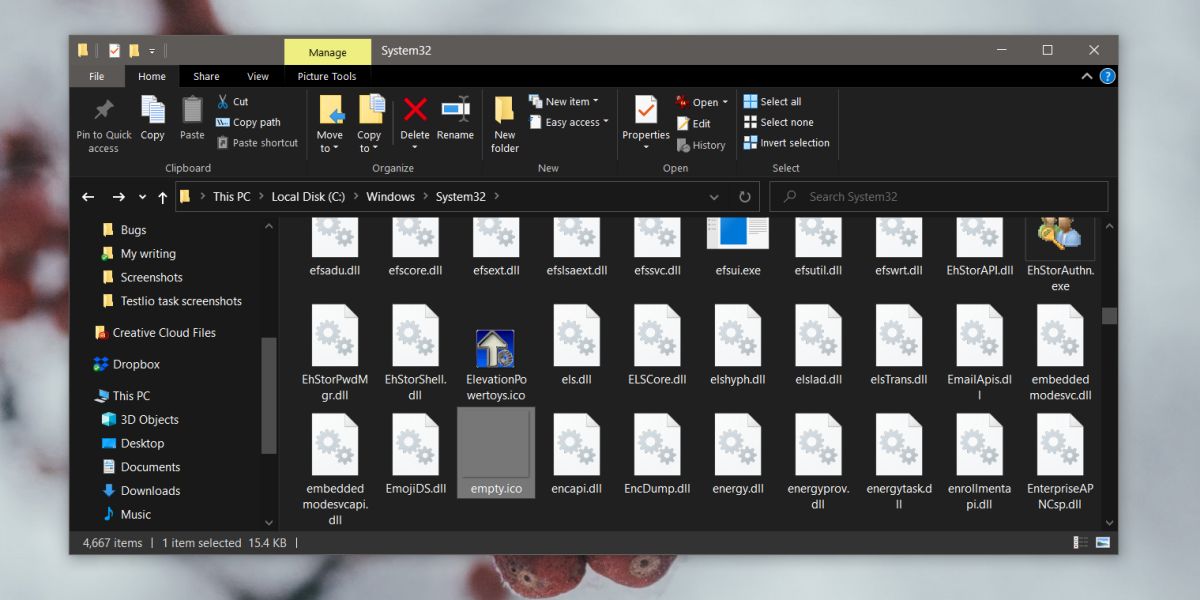
Task: Click the Forward navigation arrow
Action: tap(119, 197)
